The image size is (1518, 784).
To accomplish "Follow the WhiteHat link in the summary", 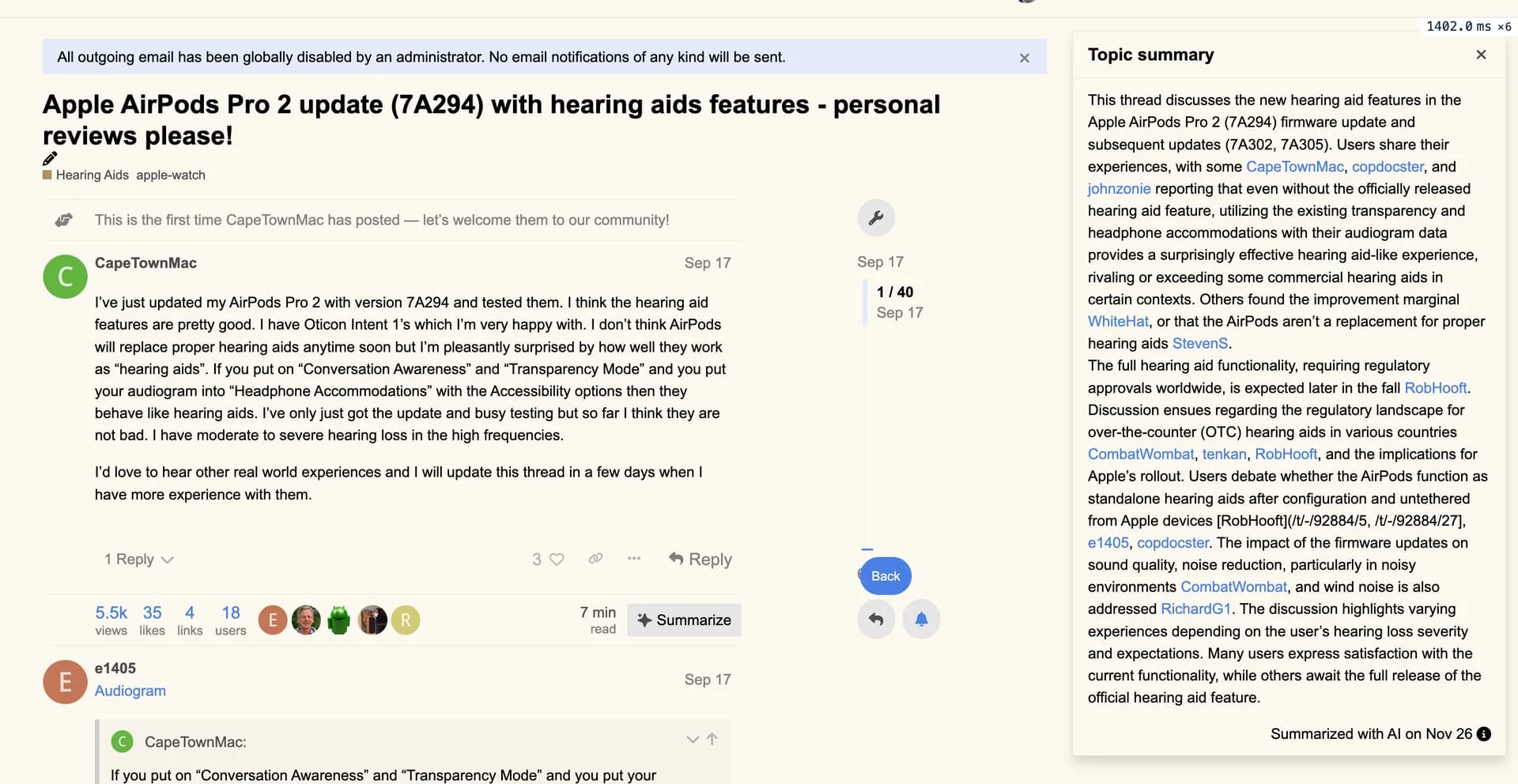I will pos(1118,322).
